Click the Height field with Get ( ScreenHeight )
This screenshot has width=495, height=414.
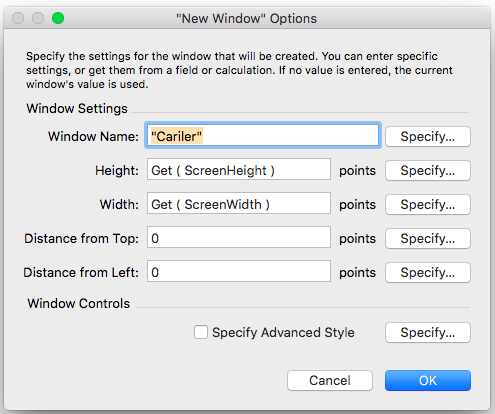click(239, 169)
